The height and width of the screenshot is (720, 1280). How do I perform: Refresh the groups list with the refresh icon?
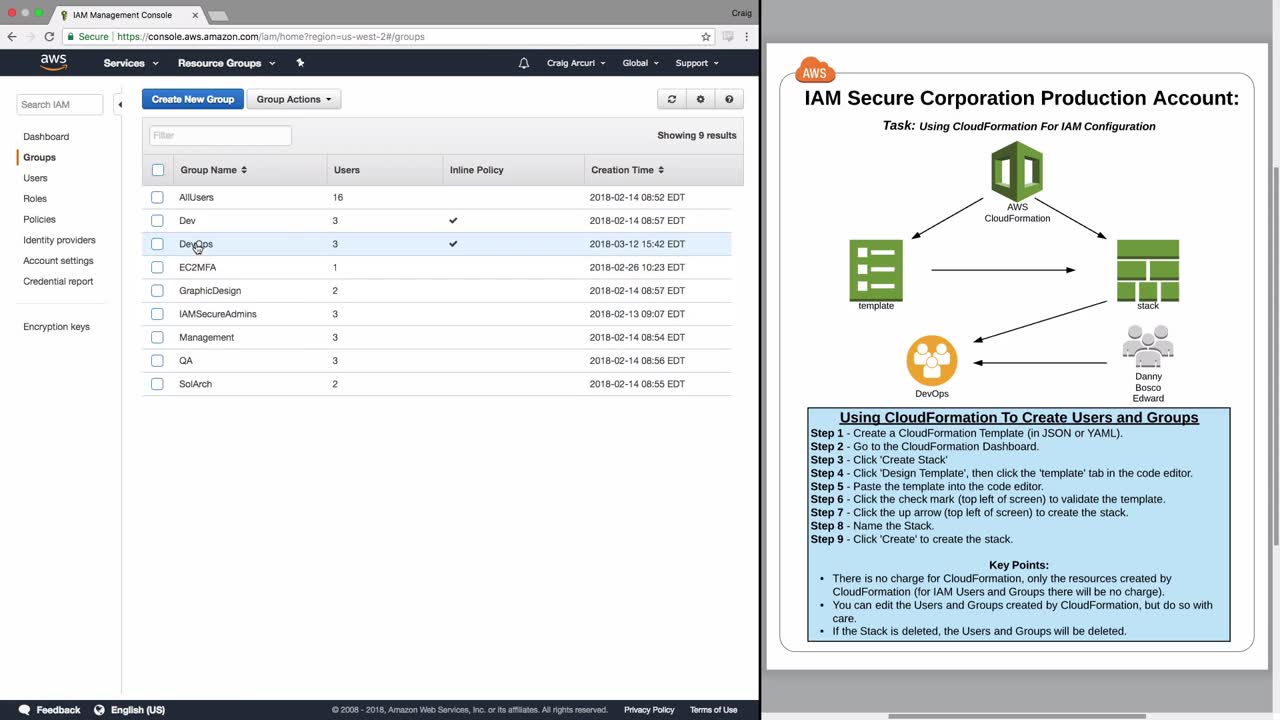pos(672,99)
